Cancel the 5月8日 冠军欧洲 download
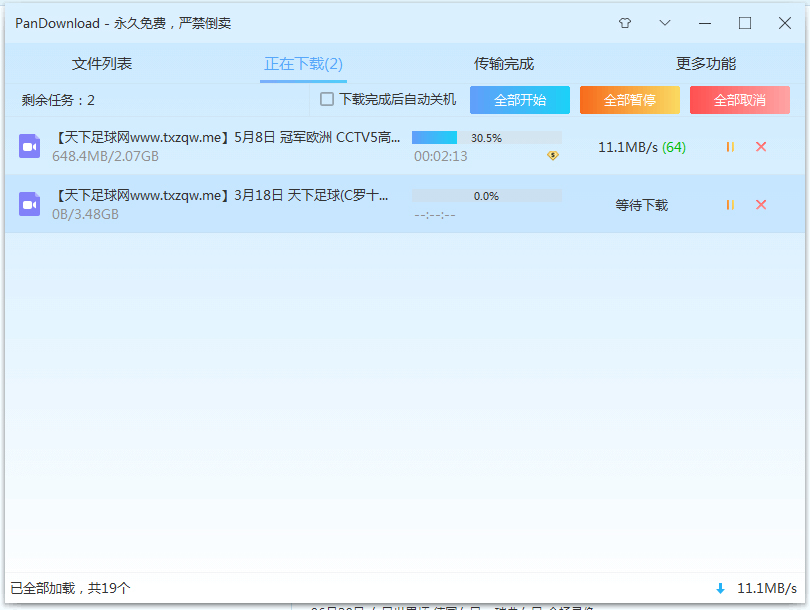Screen dimensions: 810x610 click(x=761, y=147)
